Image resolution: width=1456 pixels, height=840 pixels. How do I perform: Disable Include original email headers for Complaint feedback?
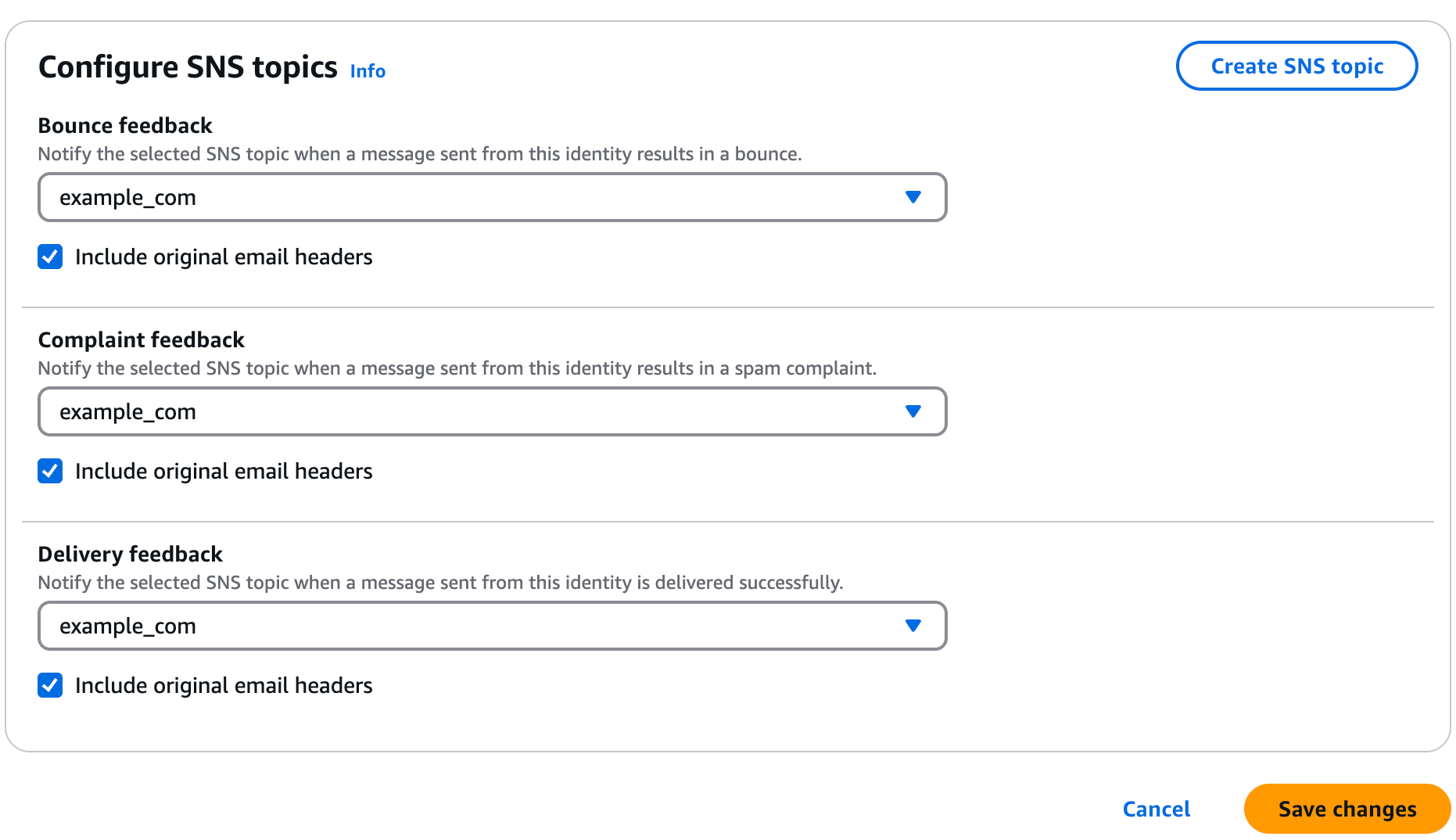point(50,471)
